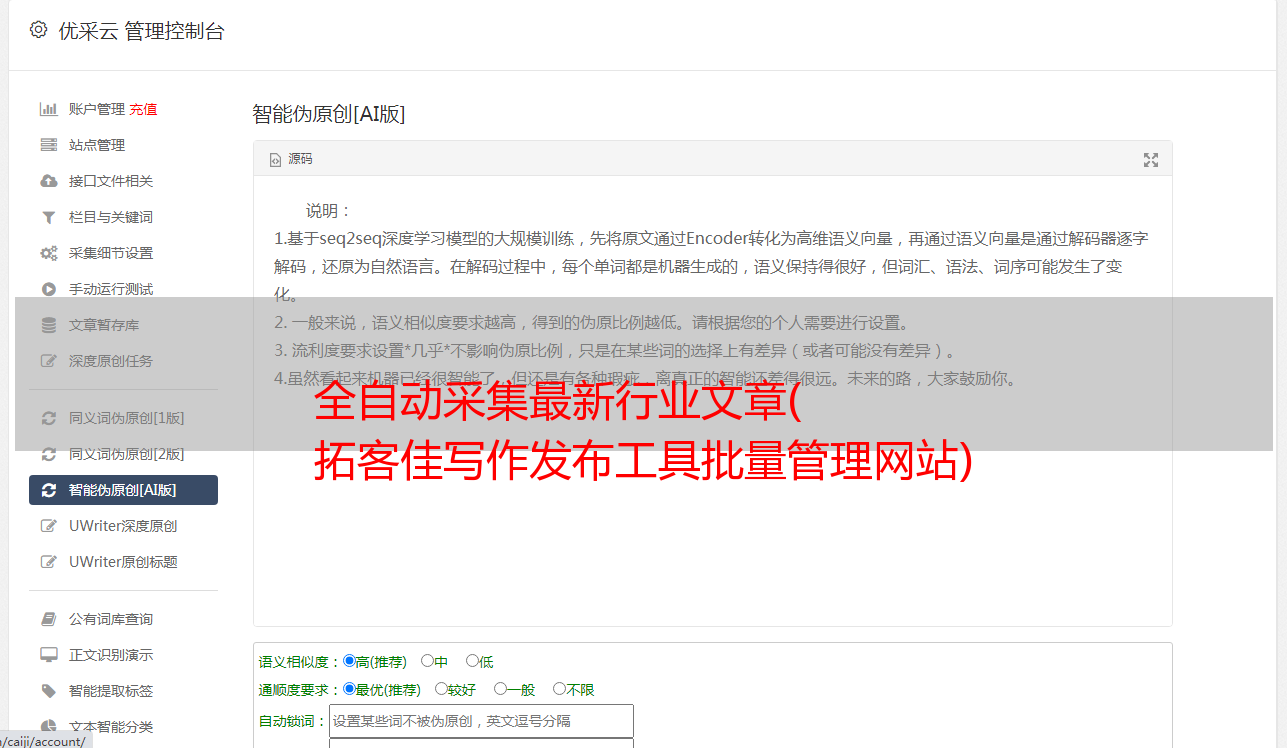This screenshot has height=748, width=1287.
Task: Open the 采集细节设置 gears icon
Action: [48, 253]
